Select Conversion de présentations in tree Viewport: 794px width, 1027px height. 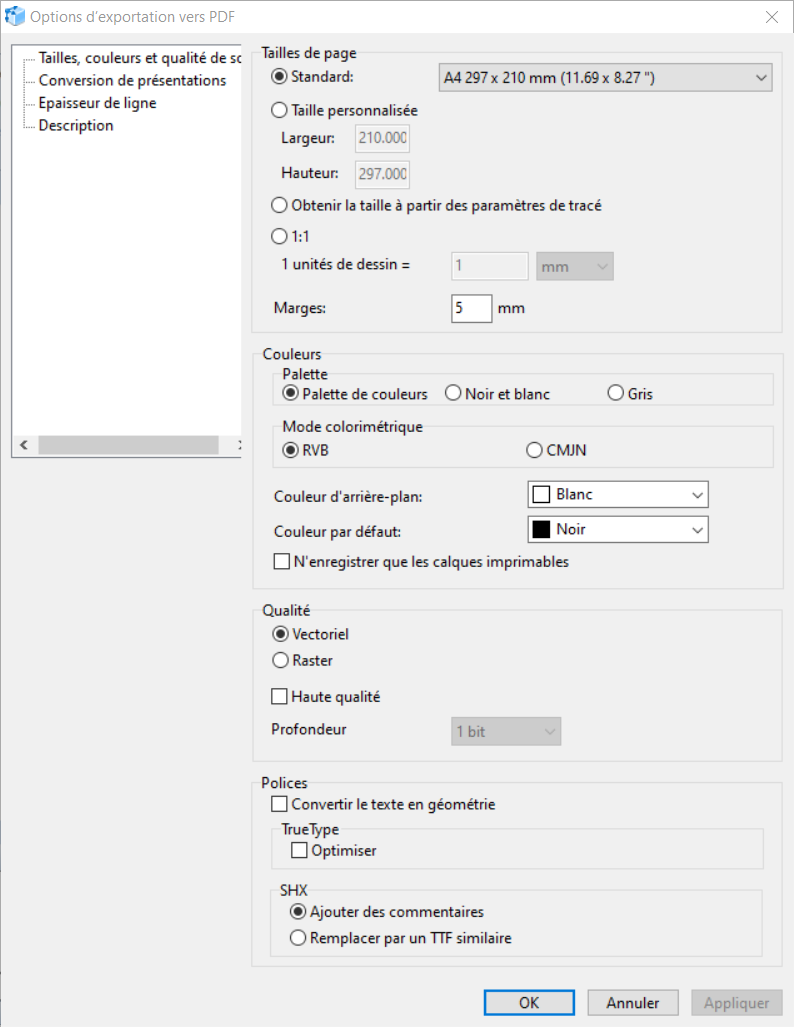click(132, 80)
